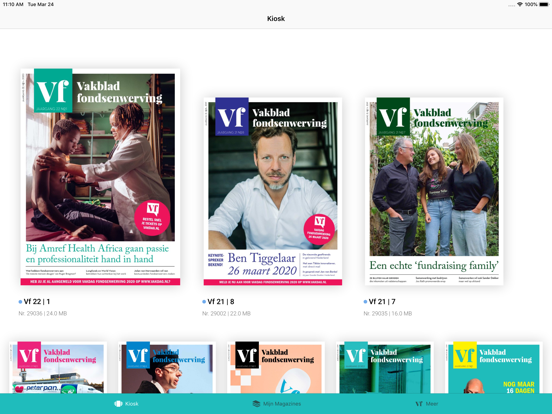Open 'fundraising family' magazine cover
The height and width of the screenshot is (414, 552).
(434, 192)
